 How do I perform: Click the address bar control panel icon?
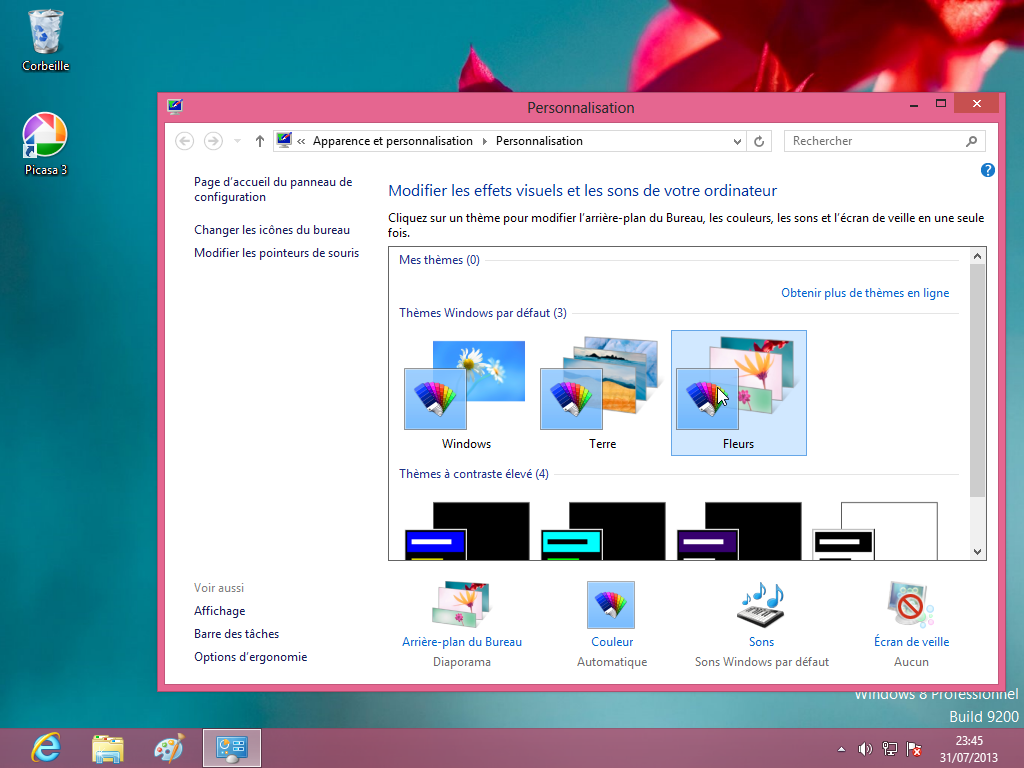coord(284,140)
